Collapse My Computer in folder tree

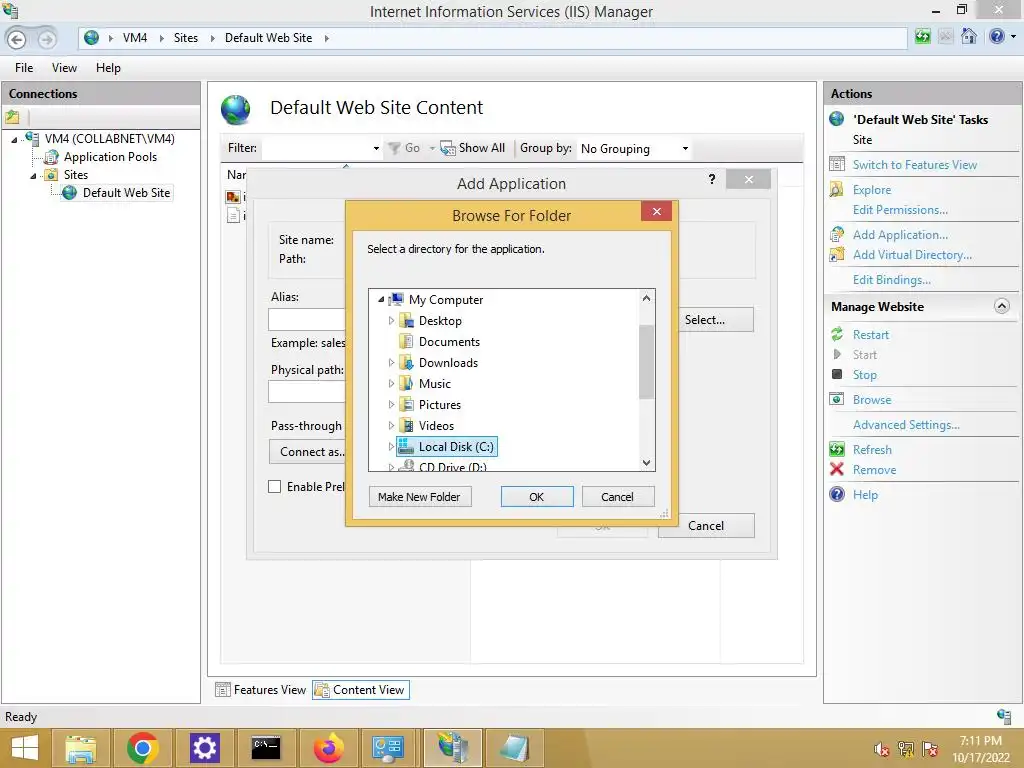(381, 300)
